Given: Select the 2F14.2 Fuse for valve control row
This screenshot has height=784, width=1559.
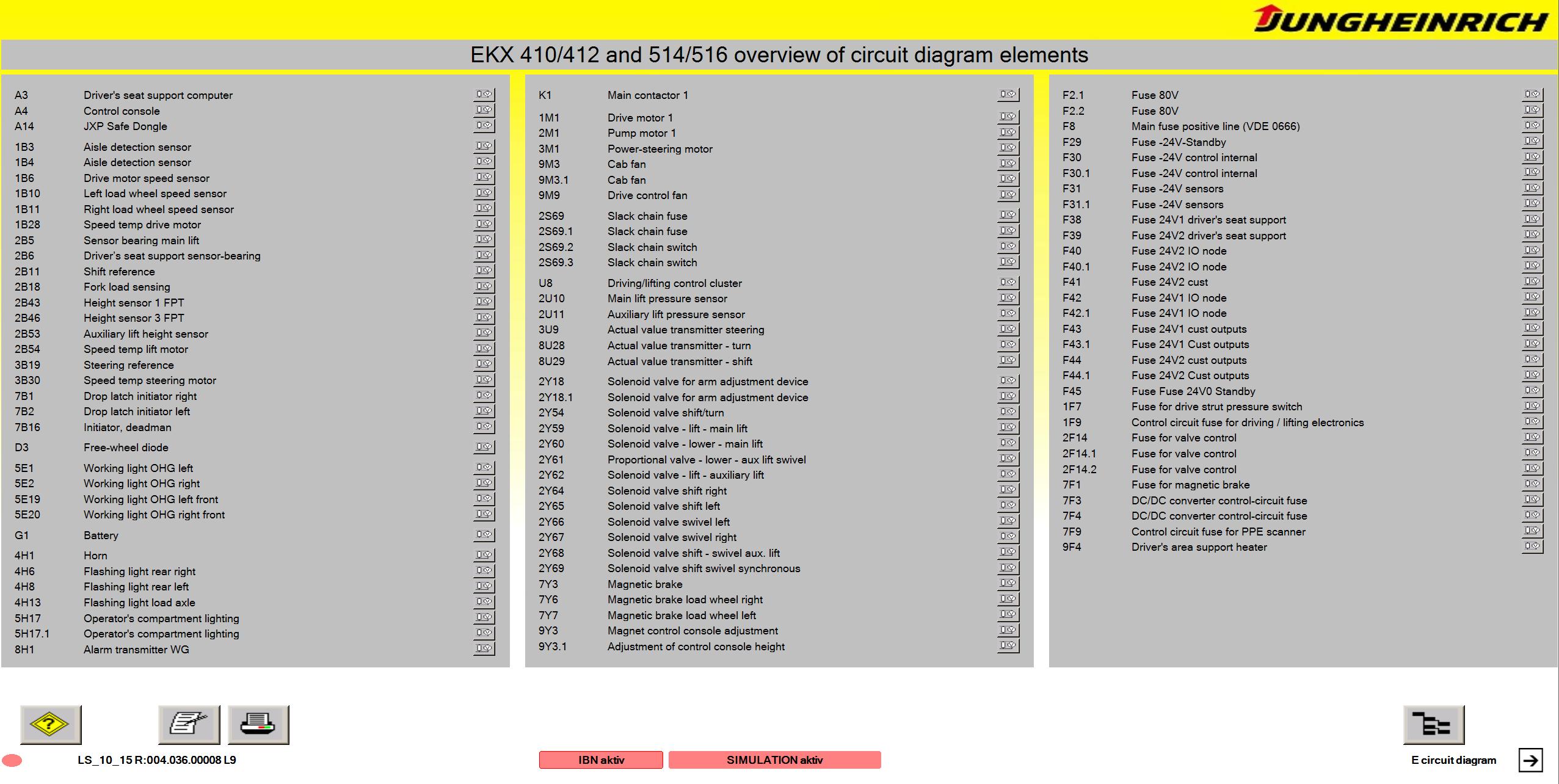Looking at the screenshot, I should coord(1303,469).
